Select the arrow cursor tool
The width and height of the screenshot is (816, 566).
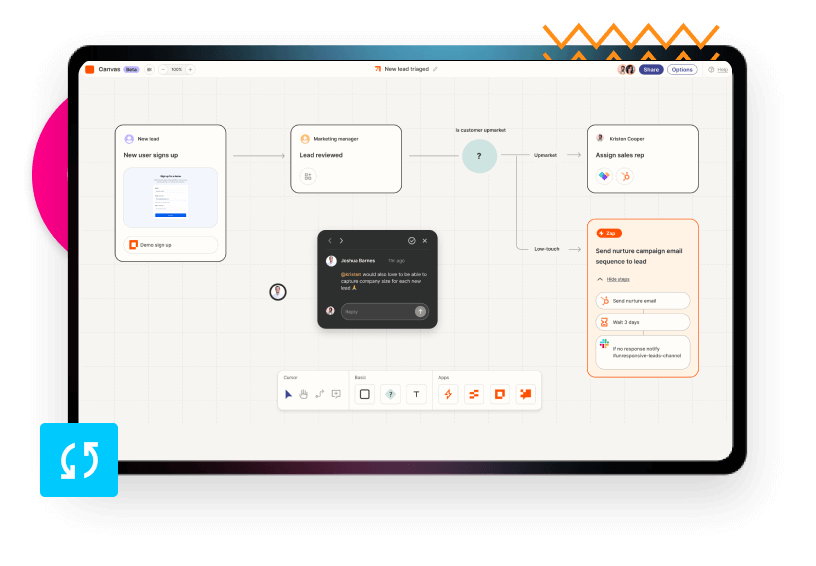point(289,394)
